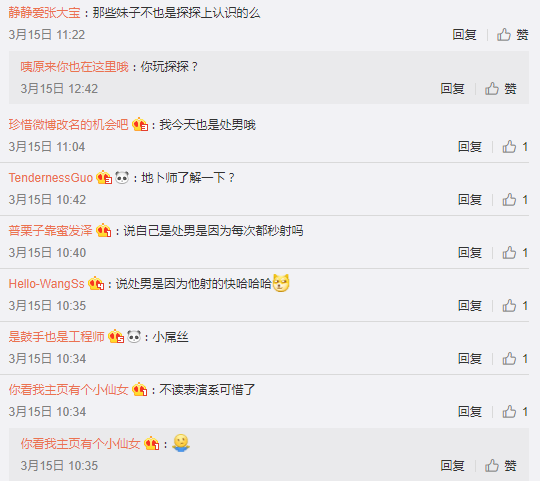Open profile of 咦原来你也在这里哦
540x481 pixels.
(74, 67)
